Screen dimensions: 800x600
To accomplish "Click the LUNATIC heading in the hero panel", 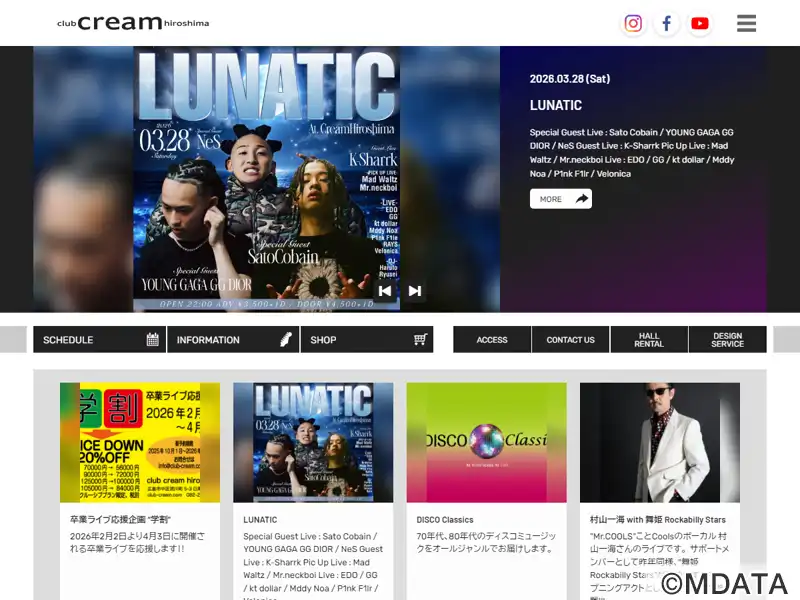I will click(556, 106).
